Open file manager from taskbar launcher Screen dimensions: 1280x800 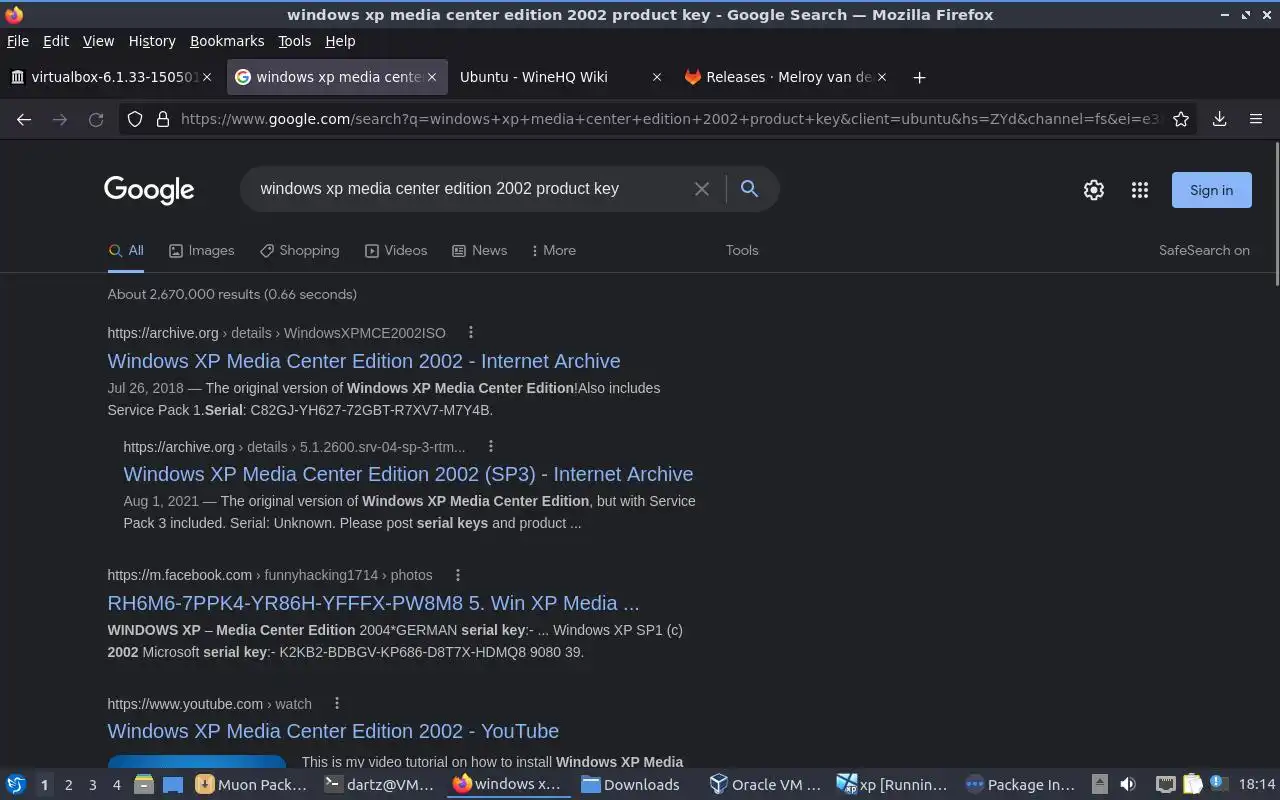pyautogui.click(x=144, y=785)
